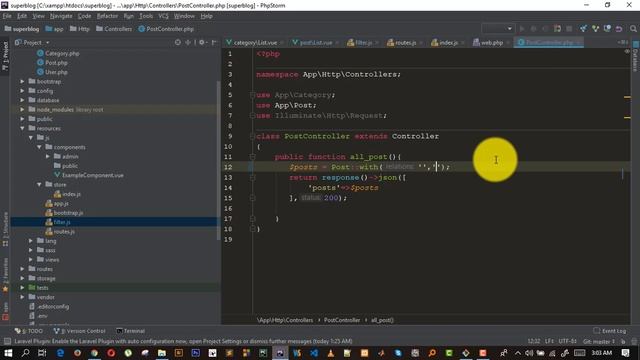The width and height of the screenshot is (640, 360).
Task: Open the Version Control tool window
Action: (x=80, y=331)
